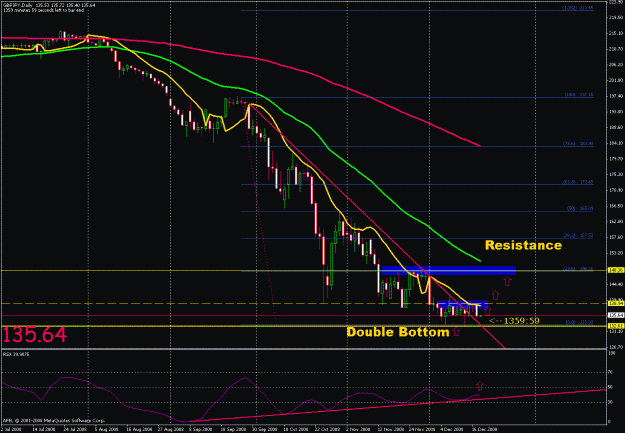Select the "Double Bottom" text label

pyautogui.click(x=398, y=332)
